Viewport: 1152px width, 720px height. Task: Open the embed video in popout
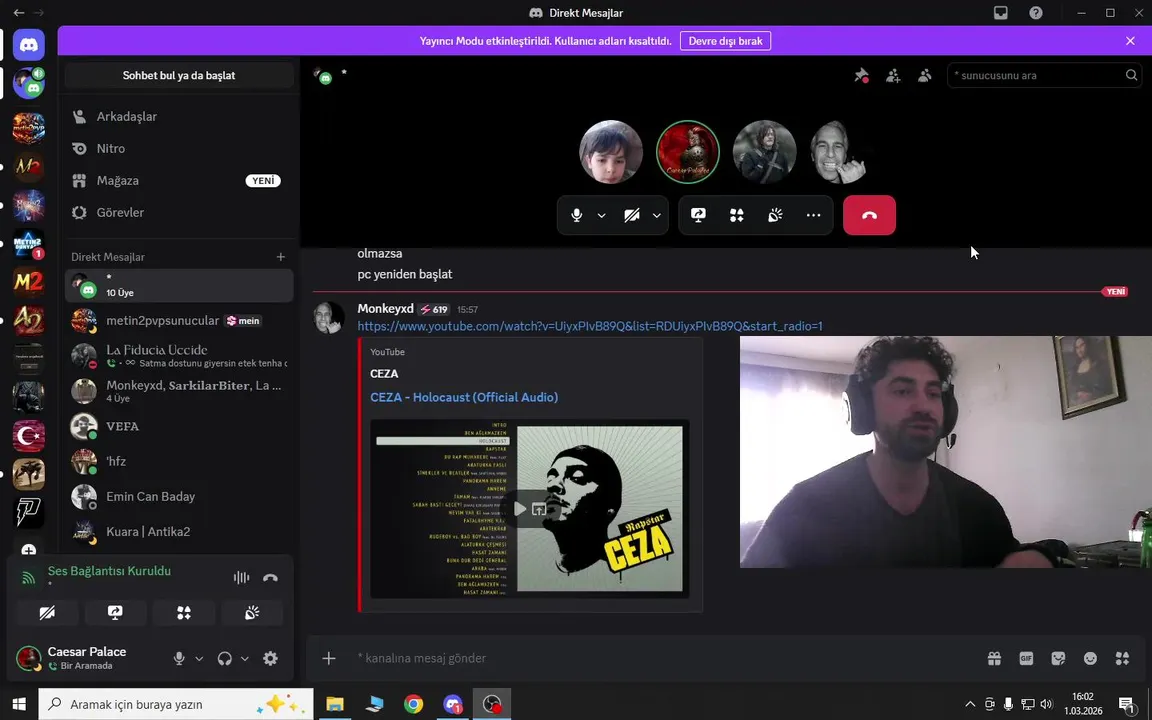(539, 508)
